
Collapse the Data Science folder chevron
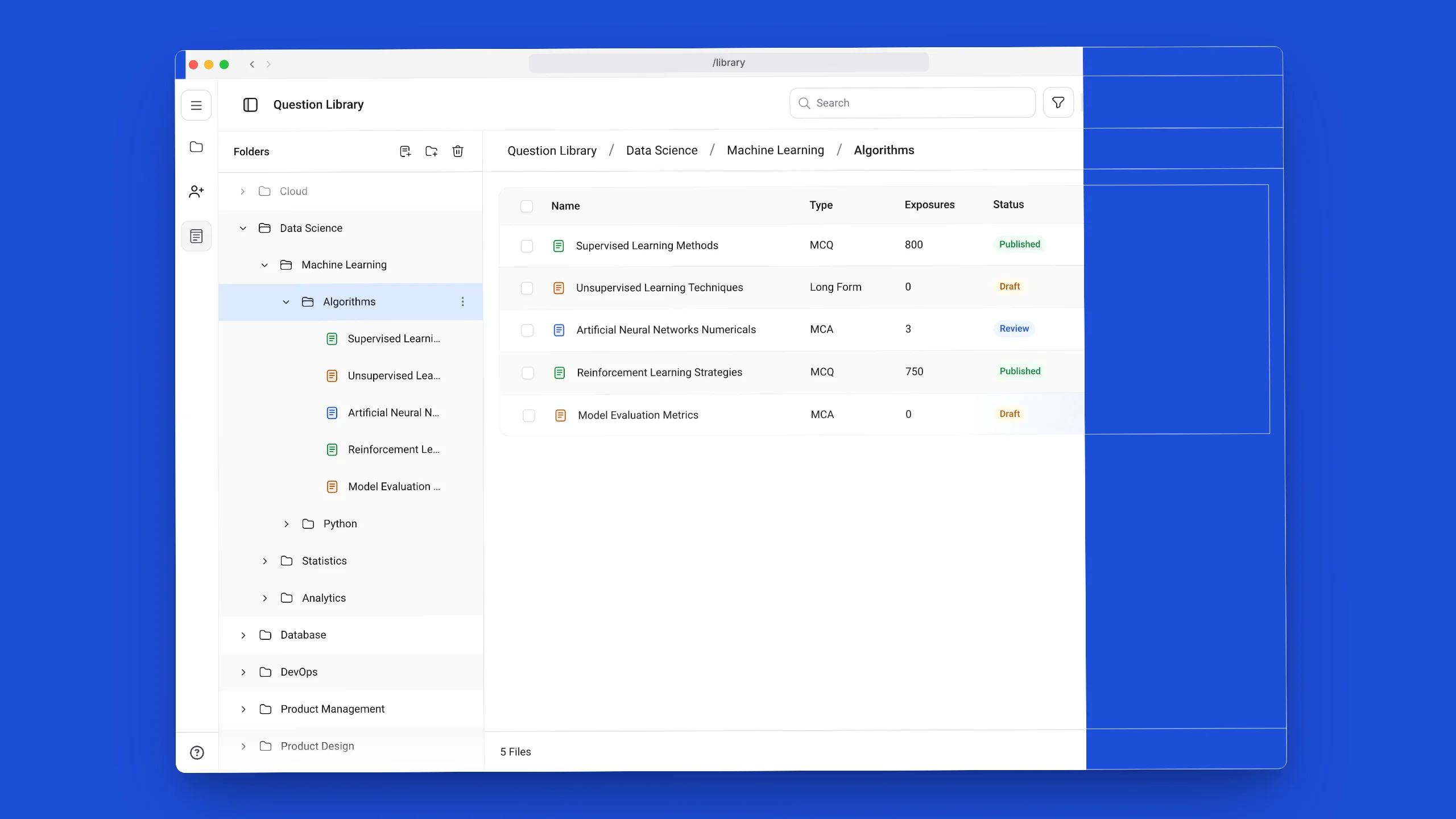click(243, 228)
